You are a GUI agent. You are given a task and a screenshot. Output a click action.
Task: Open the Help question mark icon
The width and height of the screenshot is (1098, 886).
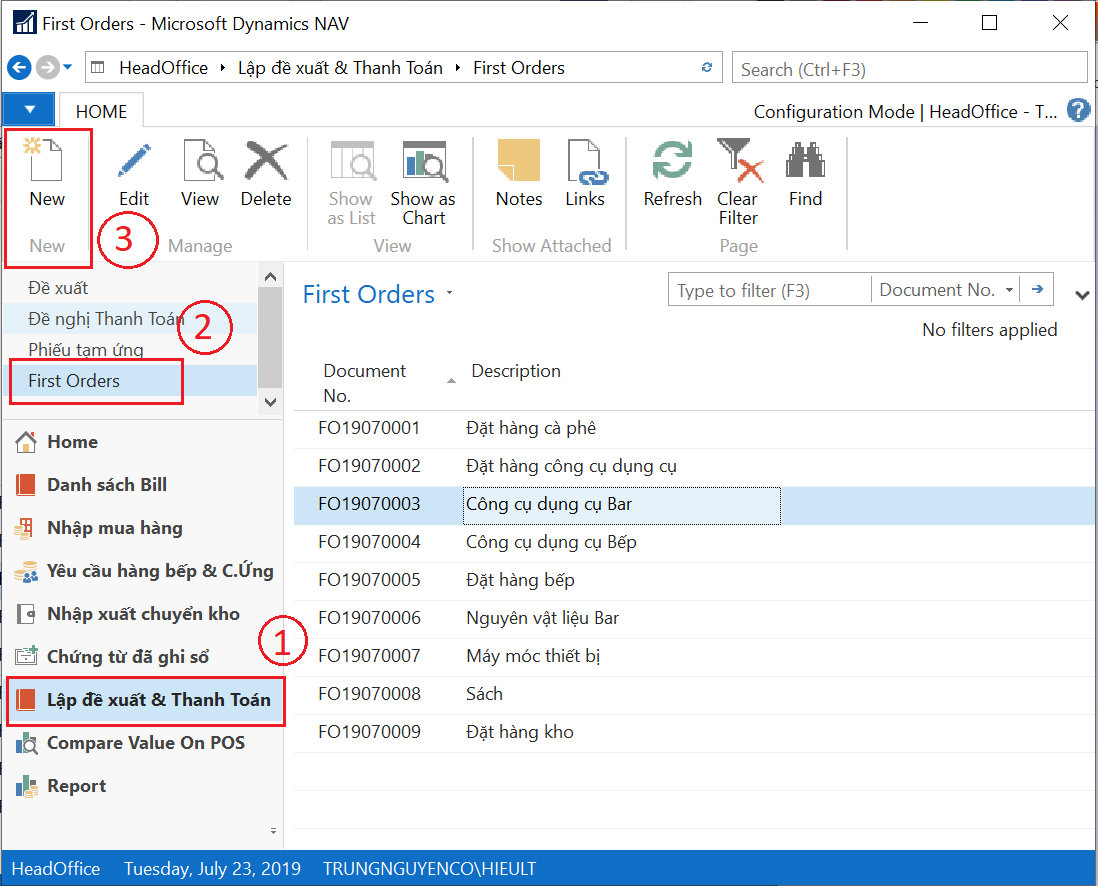pyautogui.click(x=1078, y=110)
